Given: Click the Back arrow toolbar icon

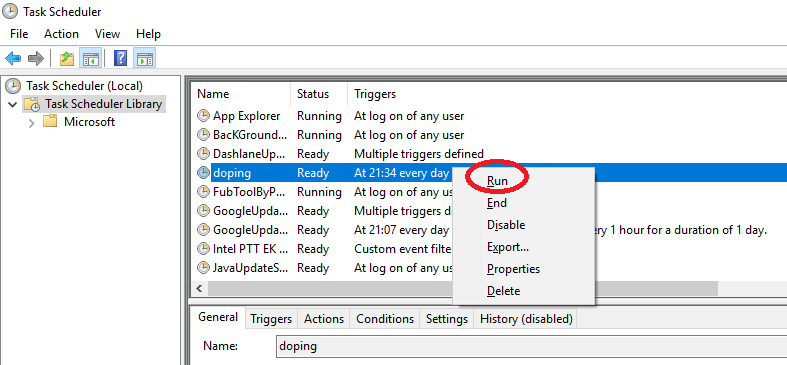Looking at the screenshot, I should [x=13, y=59].
